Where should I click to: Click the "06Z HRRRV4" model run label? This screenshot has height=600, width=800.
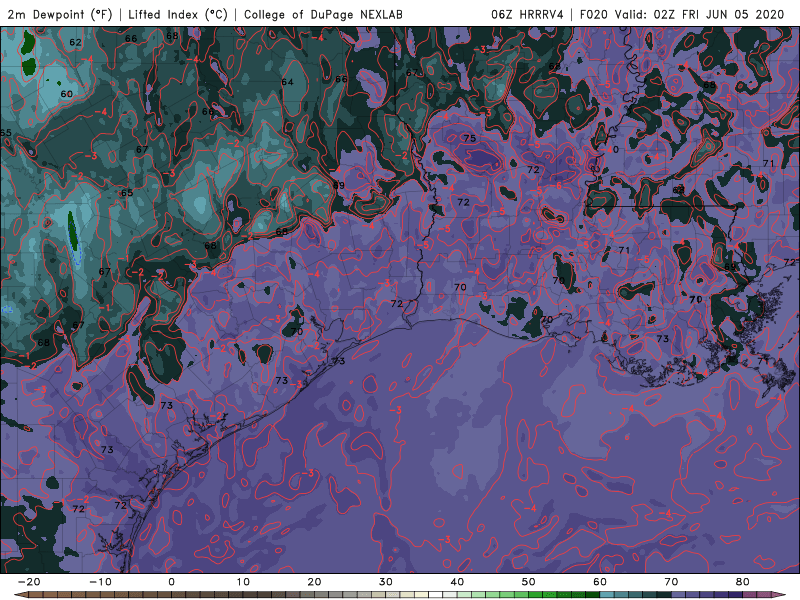(x=527, y=14)
